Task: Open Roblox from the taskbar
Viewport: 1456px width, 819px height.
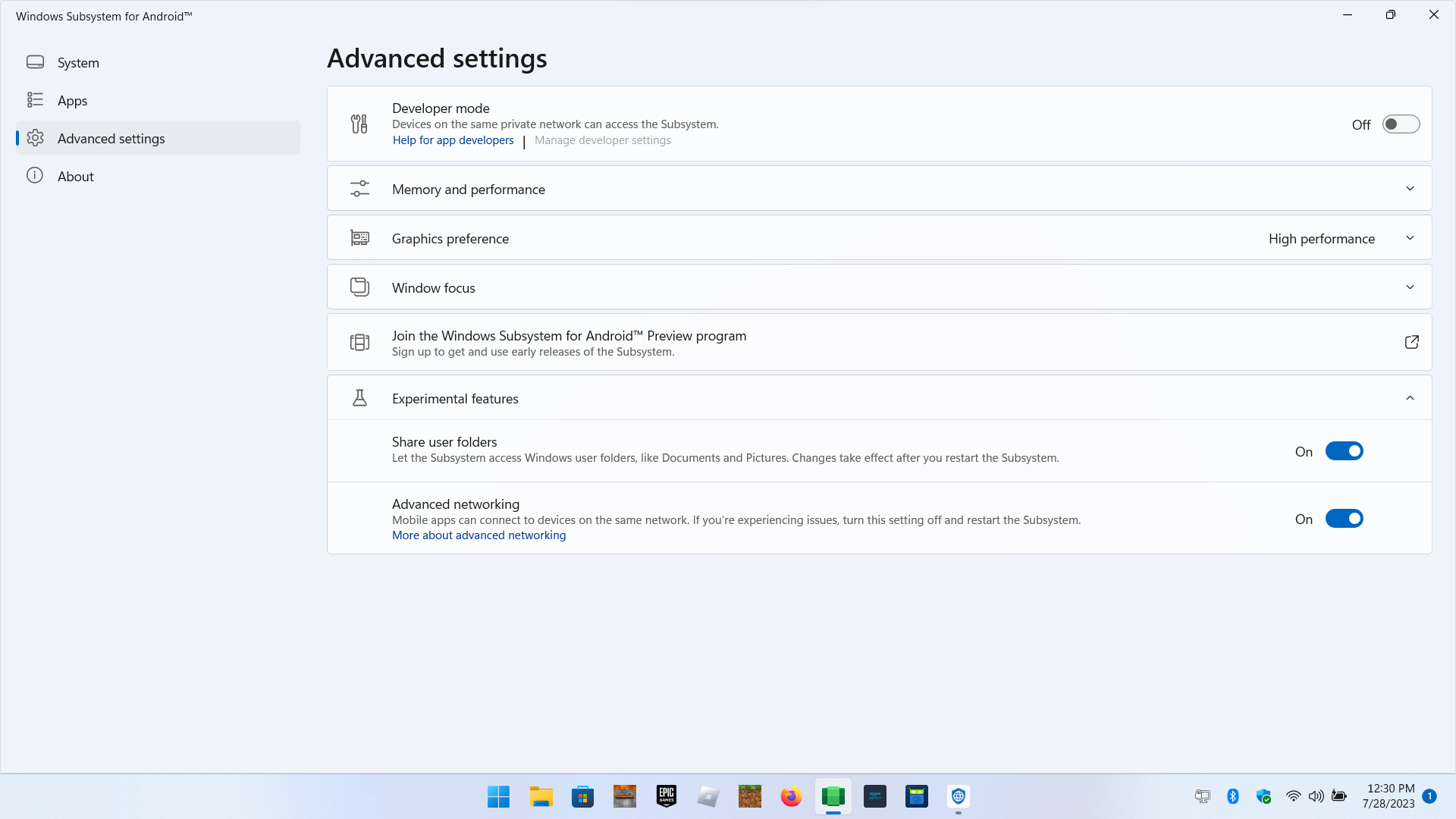Action: [708, 796]
